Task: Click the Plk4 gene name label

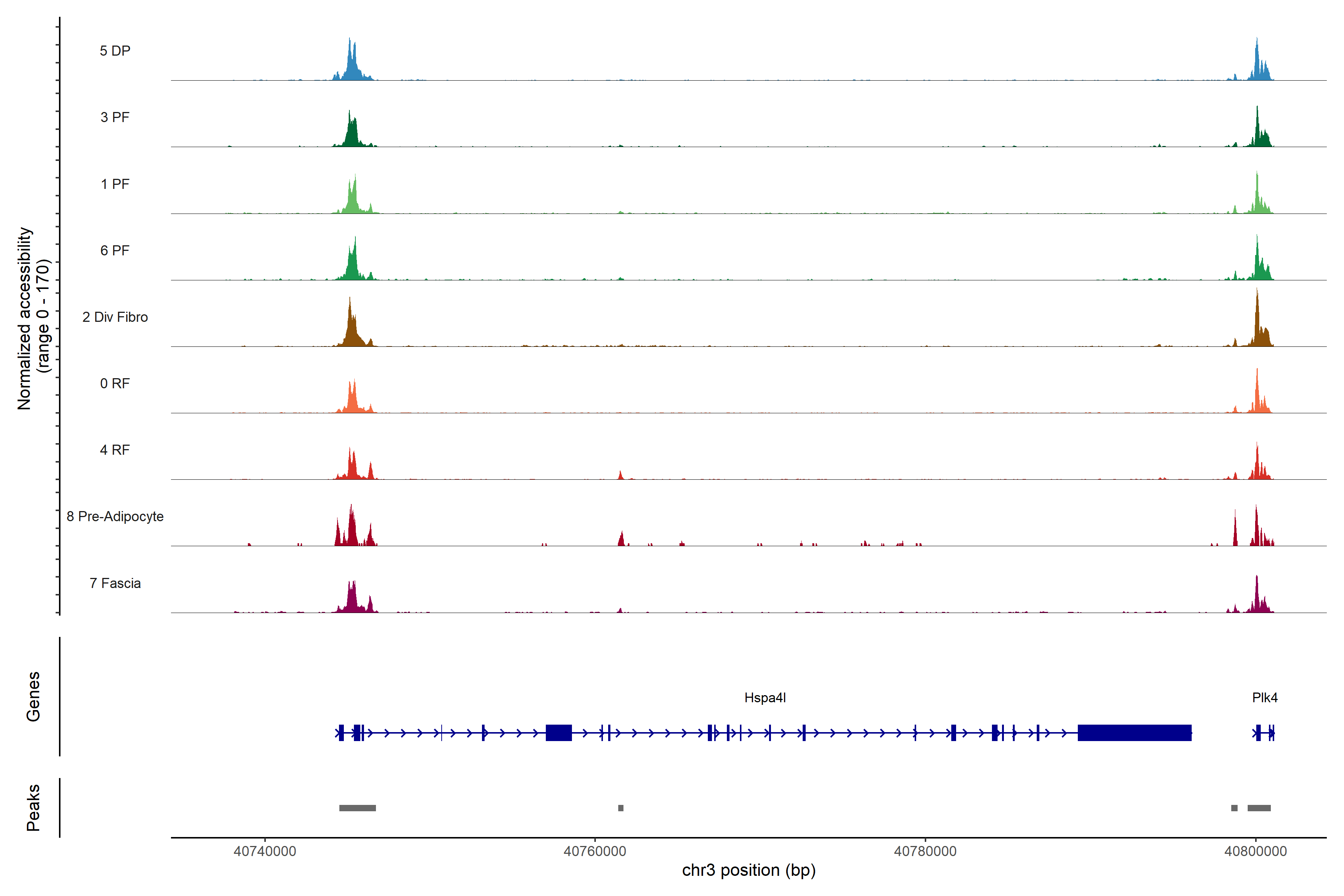Action: (x=1264, y=698)
